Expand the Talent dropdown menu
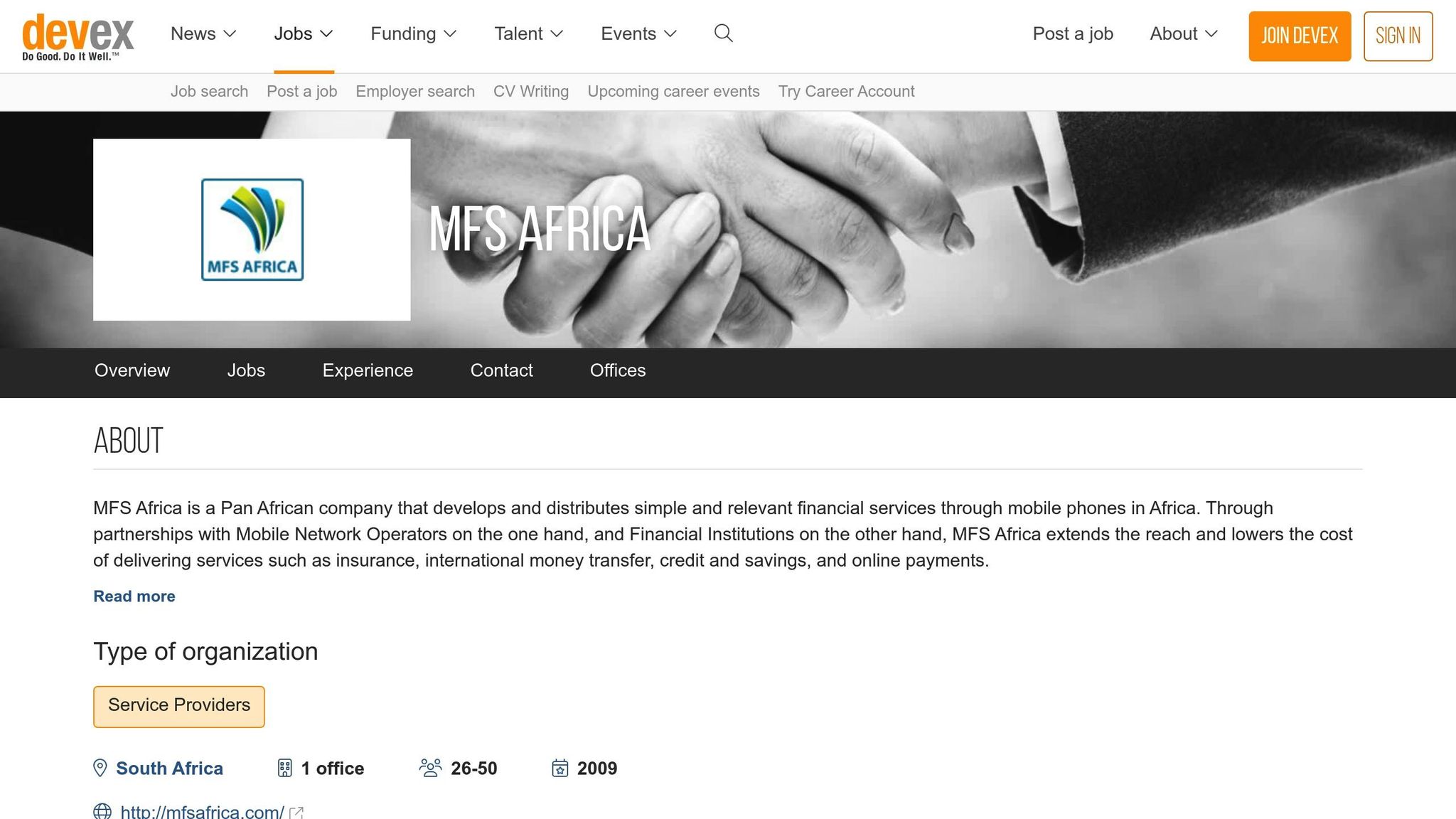The width and height of the screenshot is (1456, 819). (528, 33)
